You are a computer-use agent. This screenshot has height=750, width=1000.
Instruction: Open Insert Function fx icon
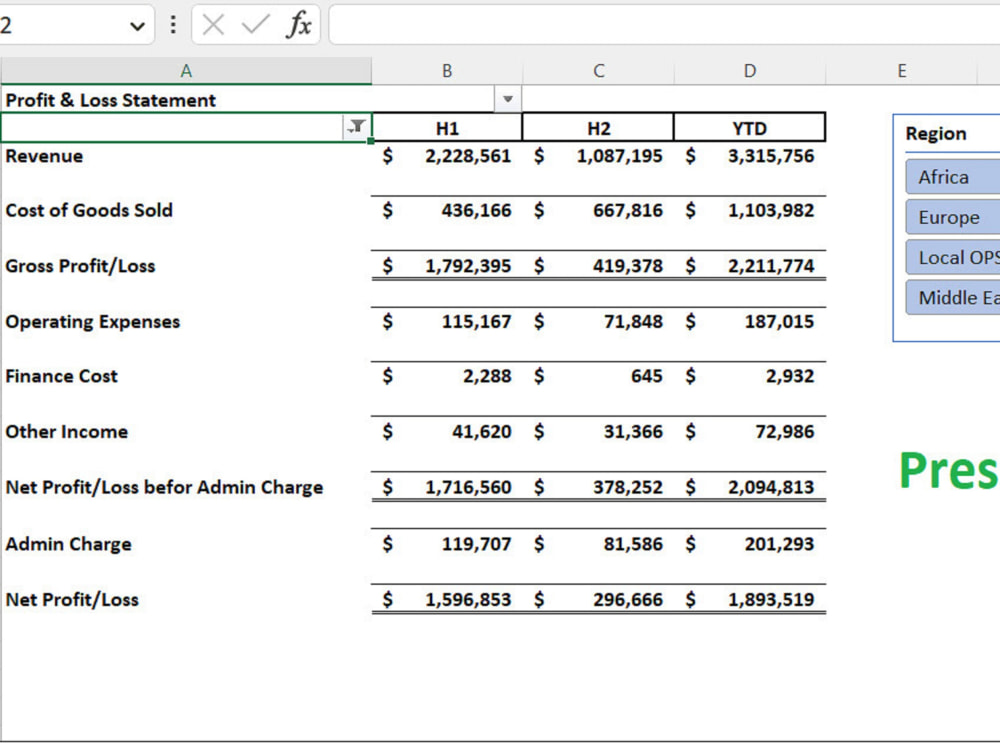coord(298,25)
